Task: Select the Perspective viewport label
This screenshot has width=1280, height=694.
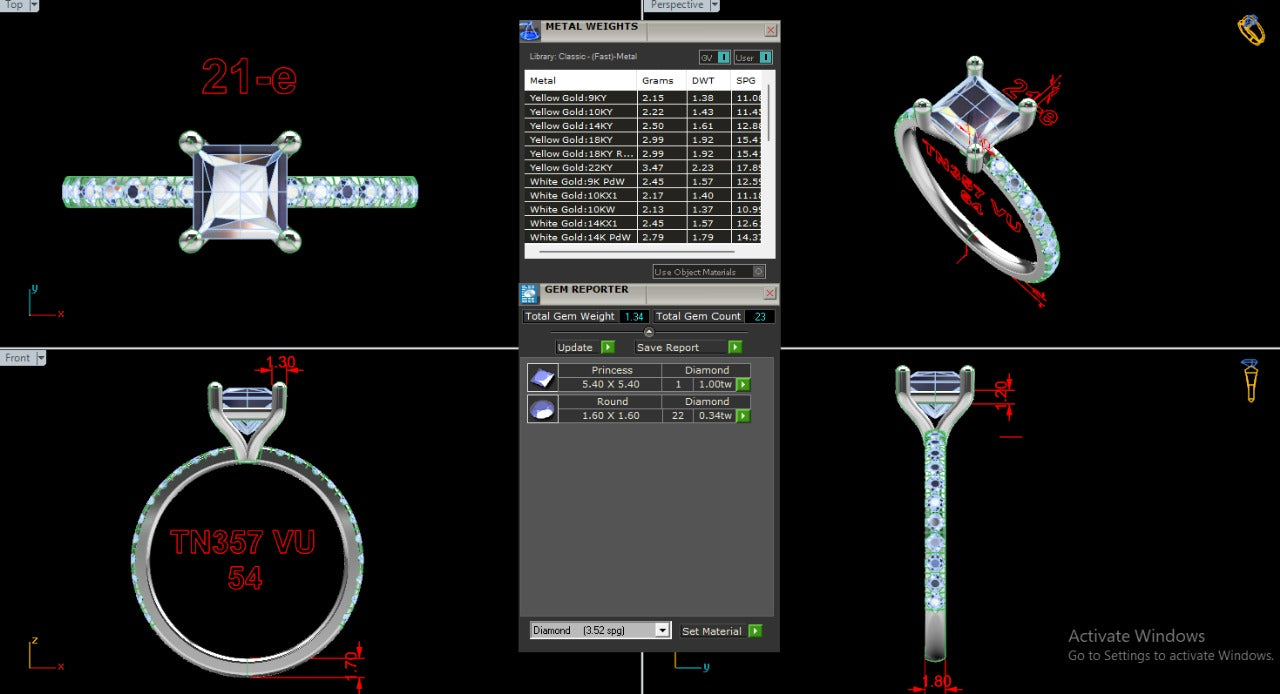Action: 676,5
